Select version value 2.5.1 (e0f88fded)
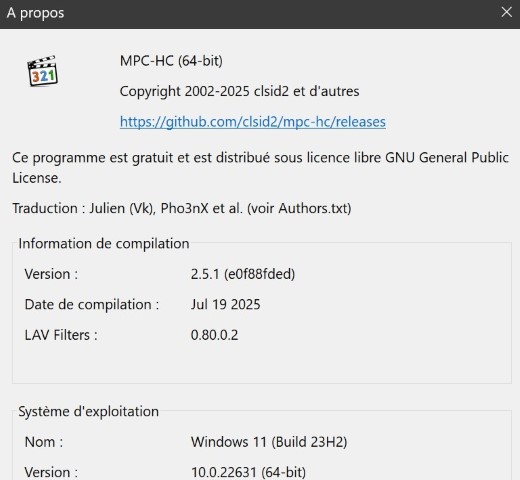Image resolution: width=520 pixels, height=480 pixels. [243, 274]
